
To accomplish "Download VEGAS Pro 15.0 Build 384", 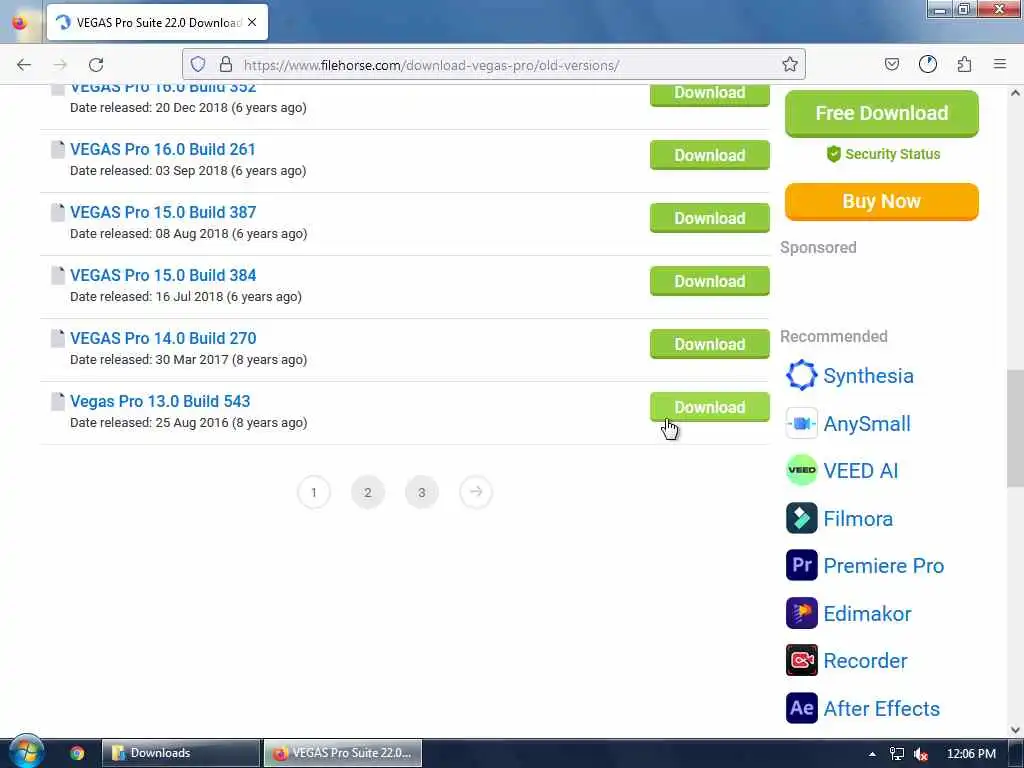I will pos(709,281).
